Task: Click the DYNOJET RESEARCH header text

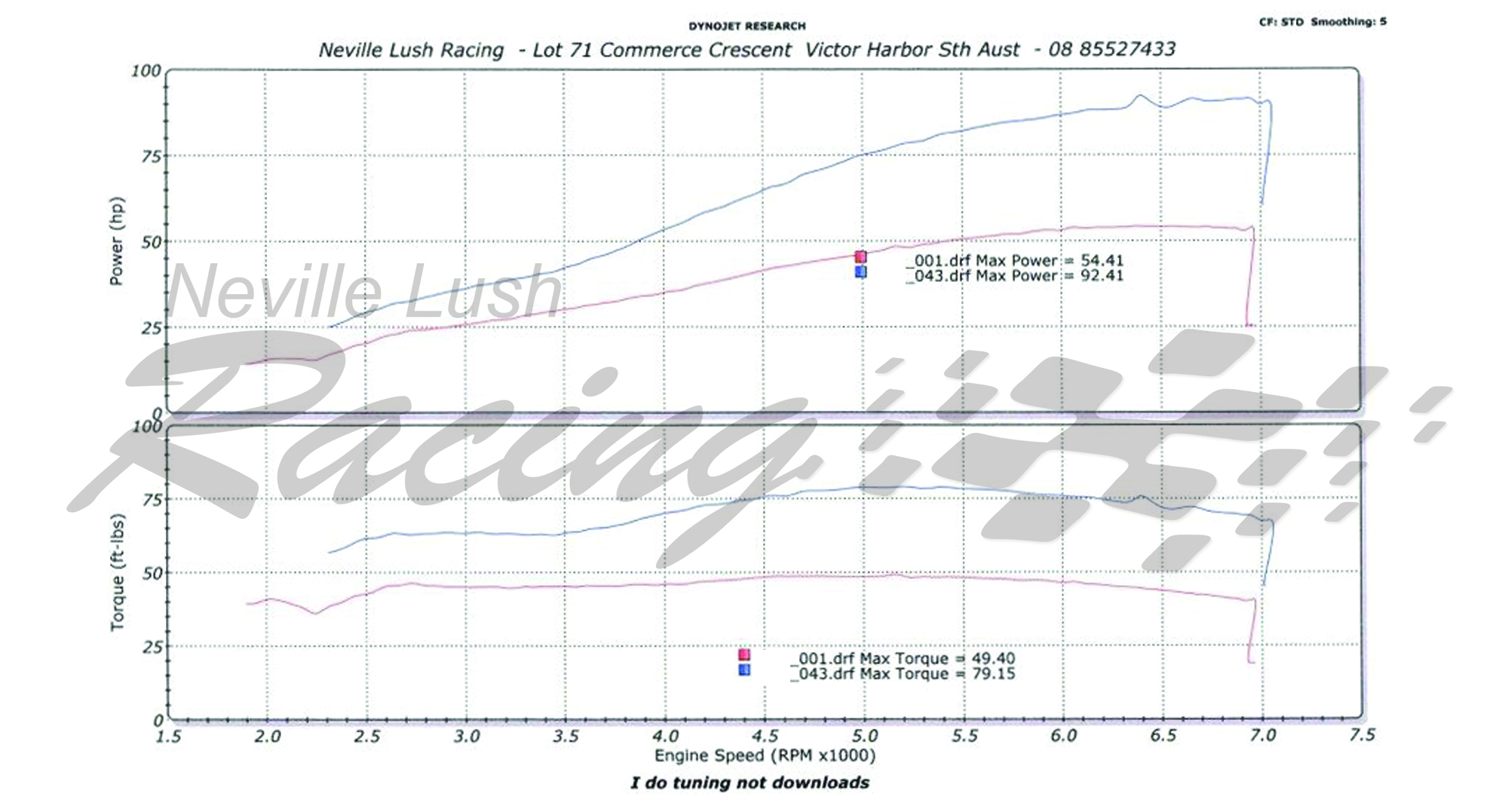Action: coord(746,26)
